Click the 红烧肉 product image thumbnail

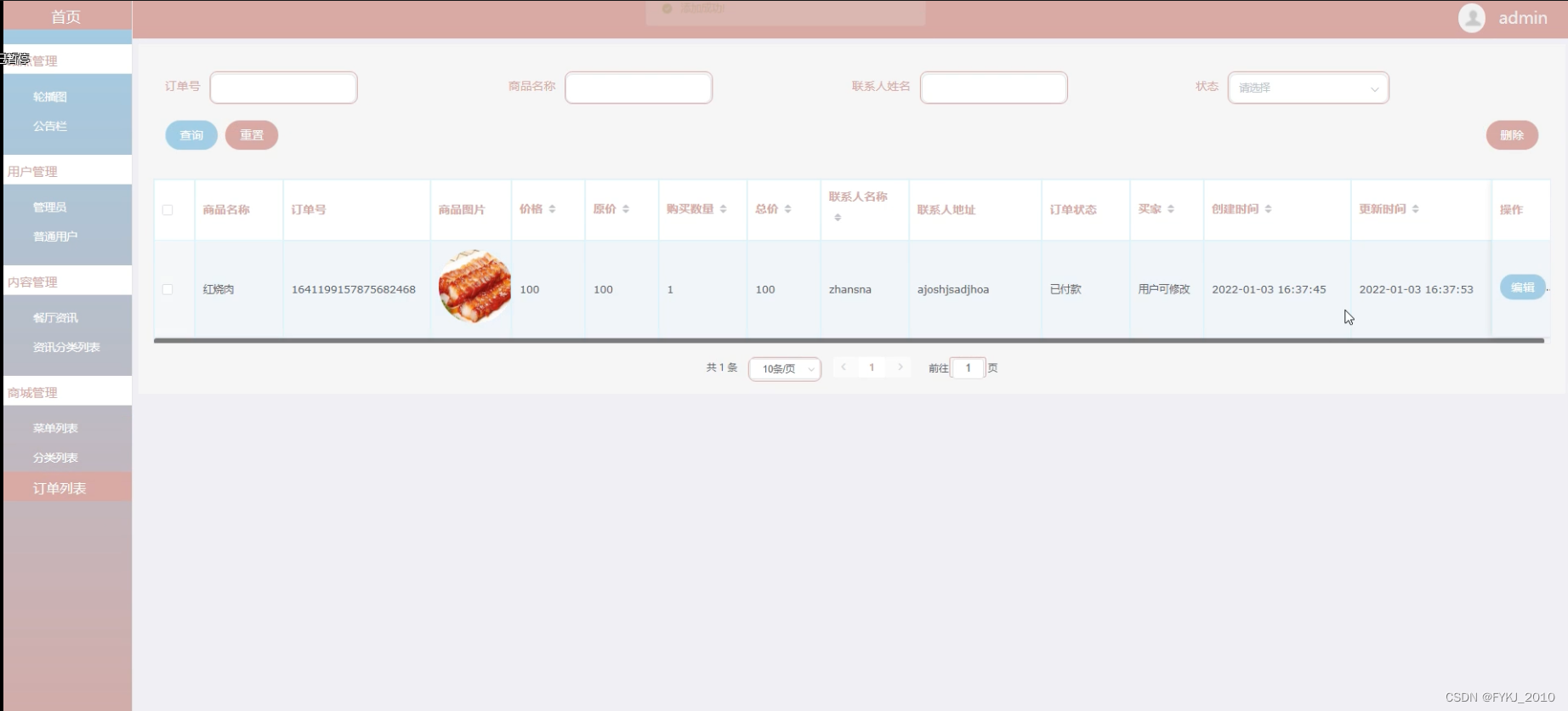click(x=474, y=287)
